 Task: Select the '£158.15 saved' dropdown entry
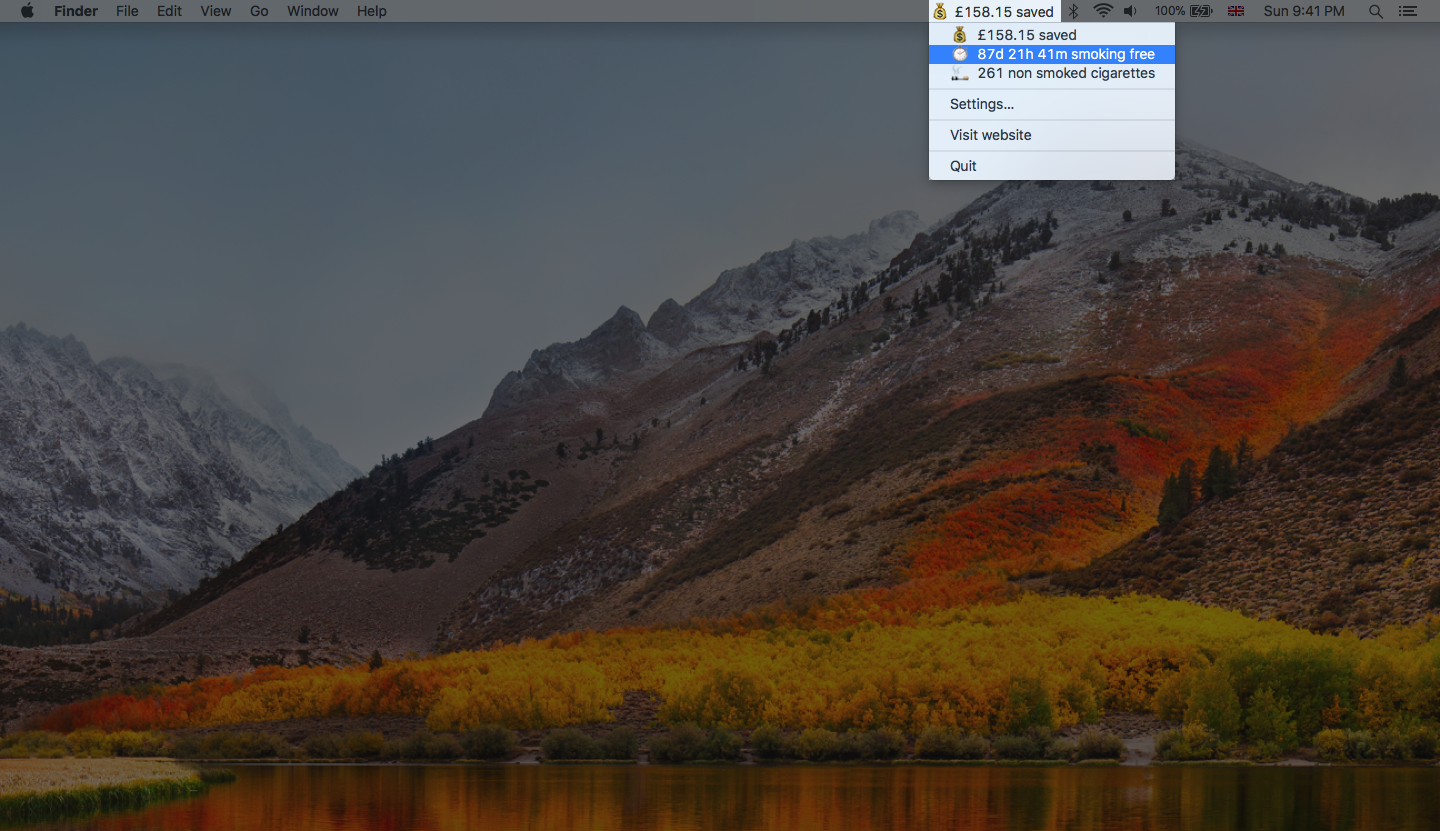pos(1052,35)
